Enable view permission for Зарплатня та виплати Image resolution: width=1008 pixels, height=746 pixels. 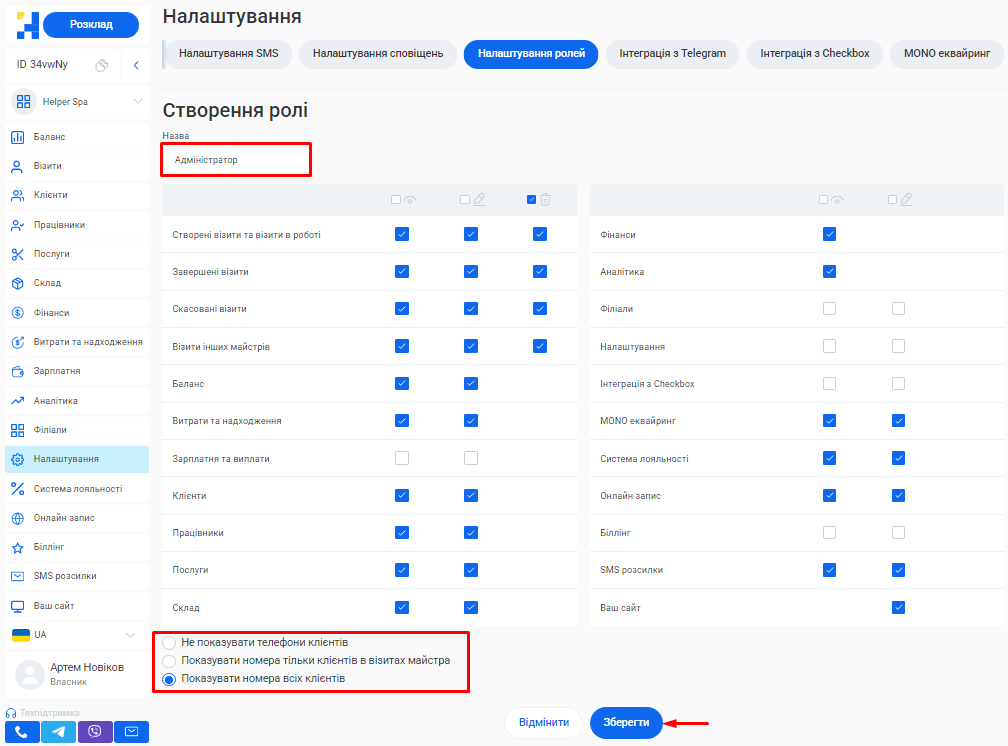coord(402,458)
